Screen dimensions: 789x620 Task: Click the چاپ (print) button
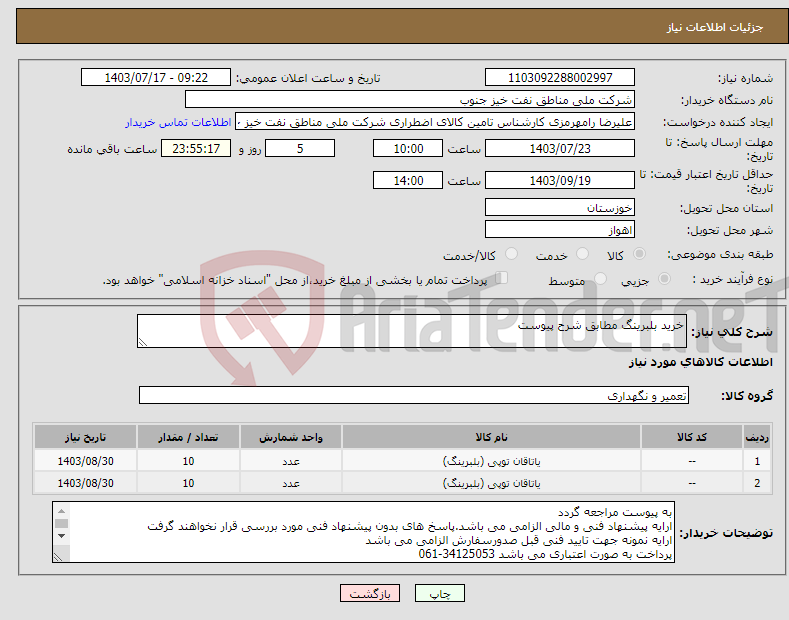(x=439, y=593)
